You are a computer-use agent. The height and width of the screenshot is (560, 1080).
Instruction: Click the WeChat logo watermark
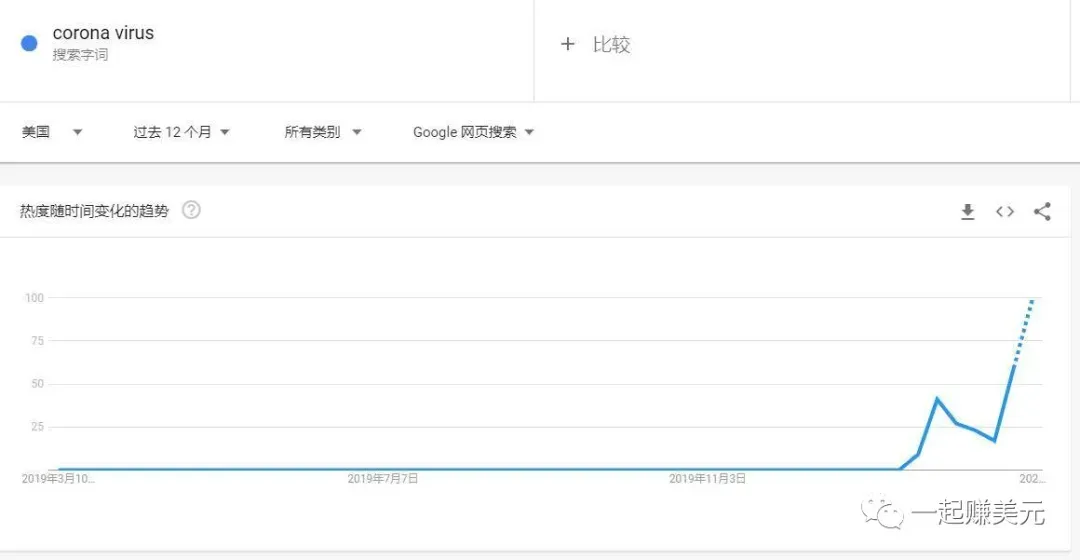(882, 512)
